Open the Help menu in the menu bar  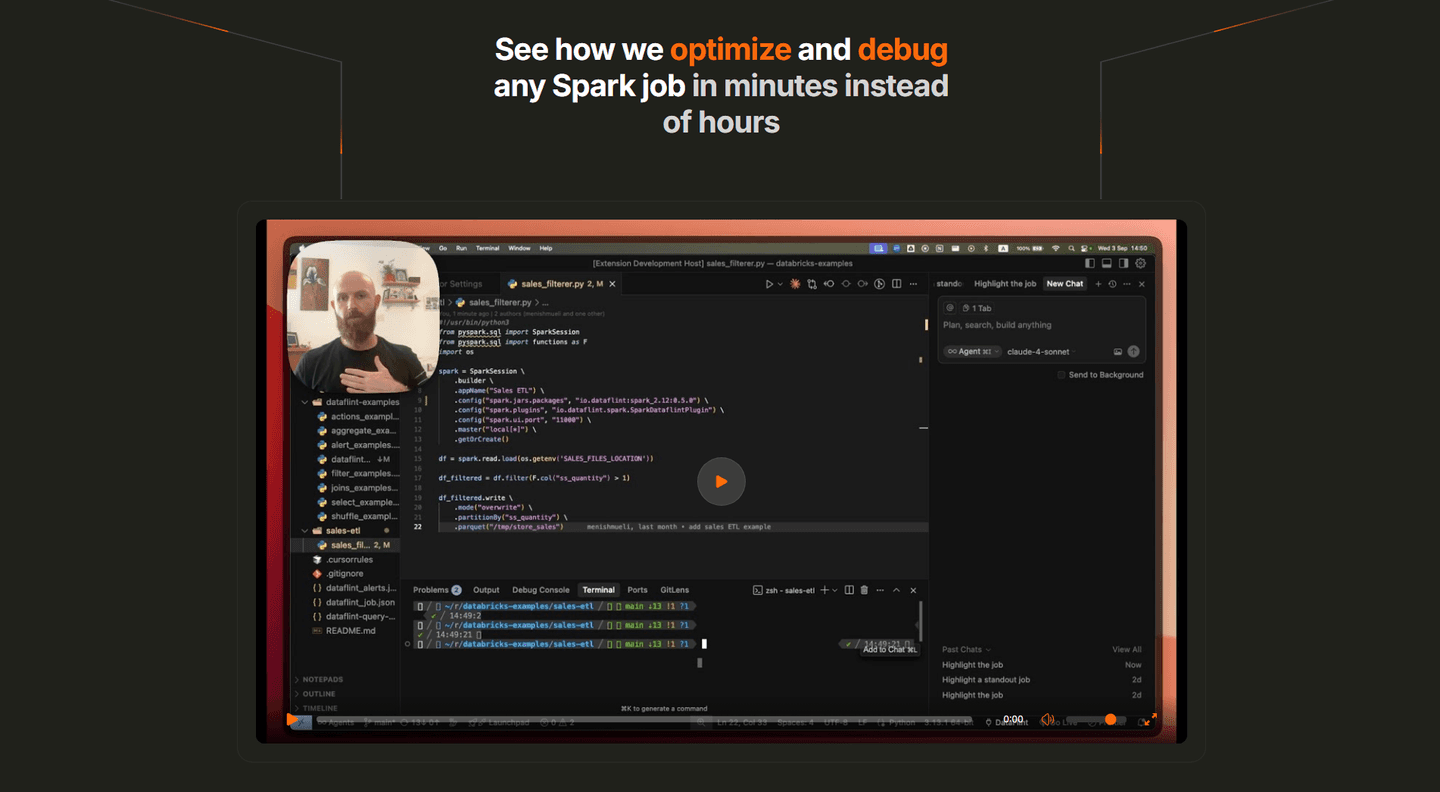click(x=546, y=248)
